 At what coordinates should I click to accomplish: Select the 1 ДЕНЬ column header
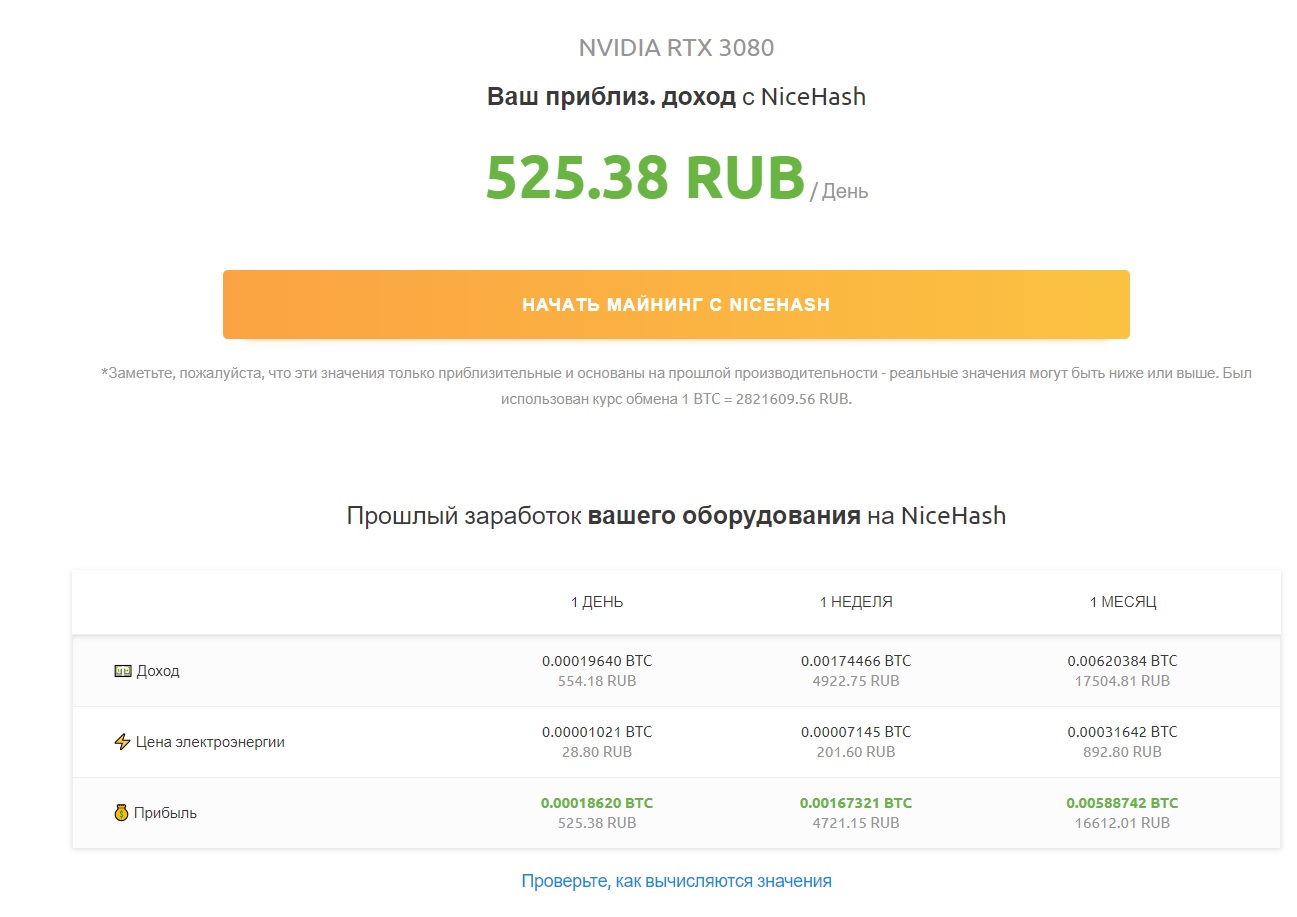point(597,602)
